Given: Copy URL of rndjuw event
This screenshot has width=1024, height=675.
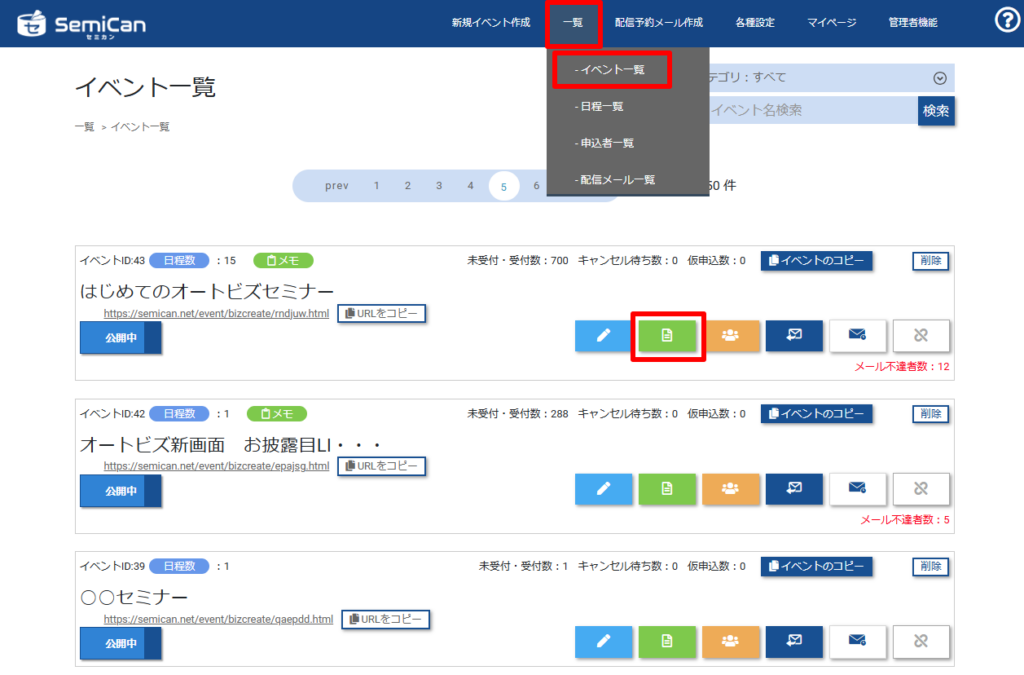Looking at the screenshot, I should click(x=382, y=313).
